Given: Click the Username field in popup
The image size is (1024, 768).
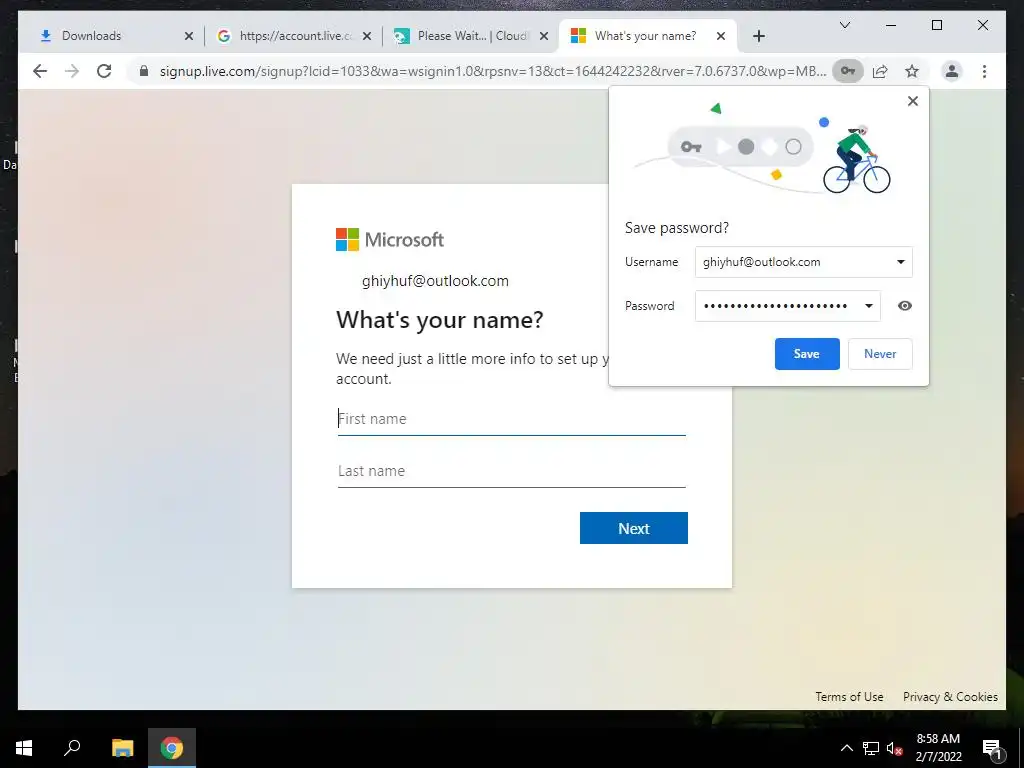Looking at the screenshot, I should click(x=803, y=262).
